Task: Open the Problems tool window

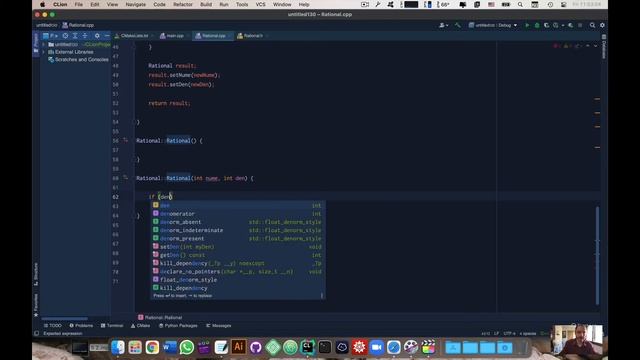Action: [81, 326]
